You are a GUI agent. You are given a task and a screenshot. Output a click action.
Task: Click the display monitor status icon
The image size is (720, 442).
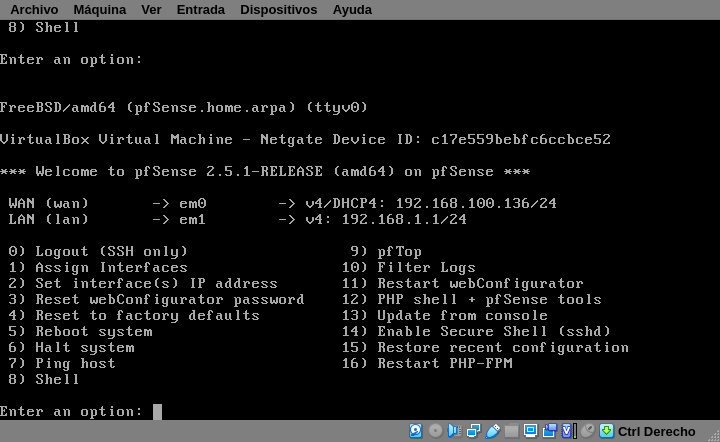(530, 431)
